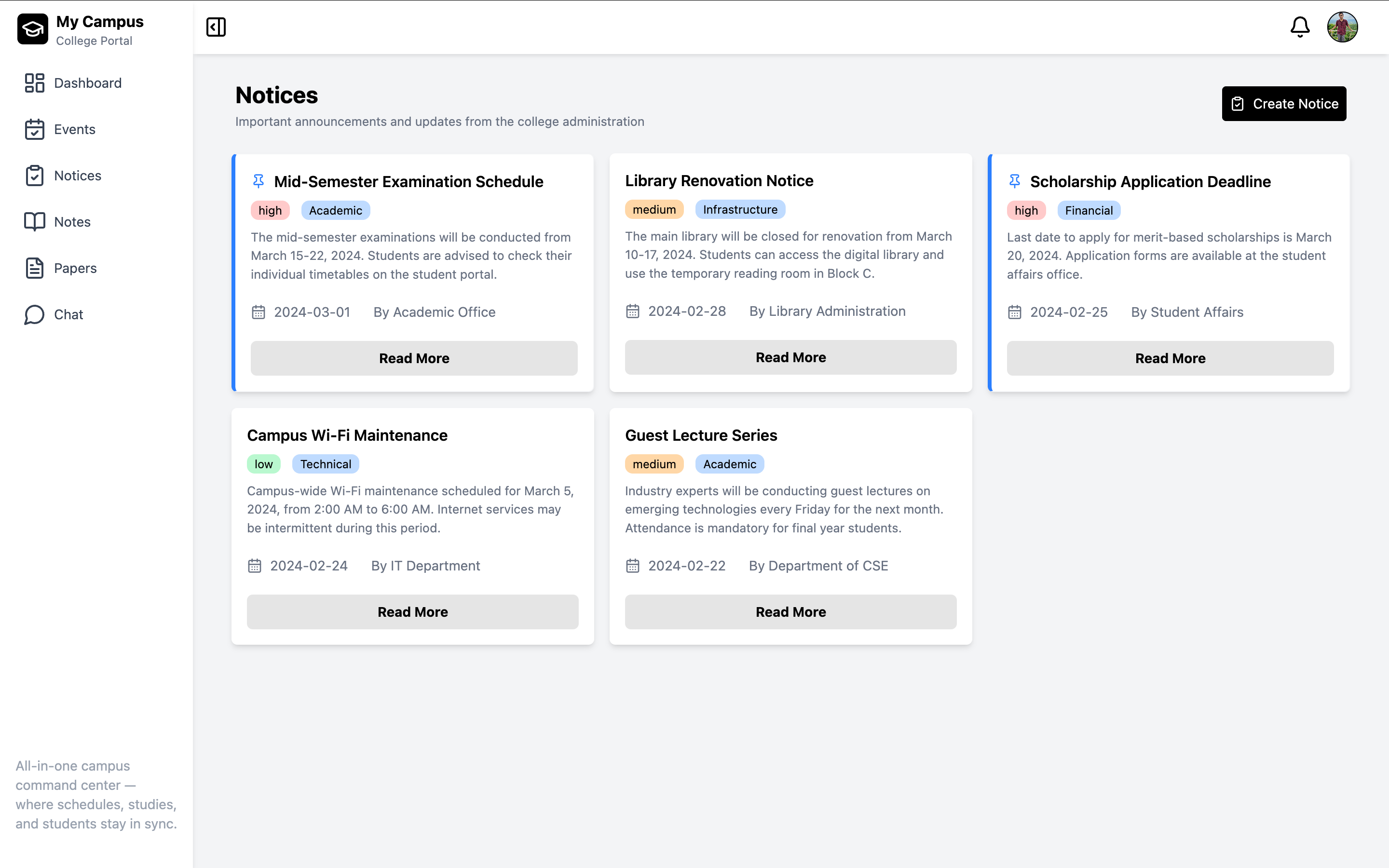Click the high priority badge on Mid-Semester card
The image size is (1389, 868).
(x=270, y=210)
